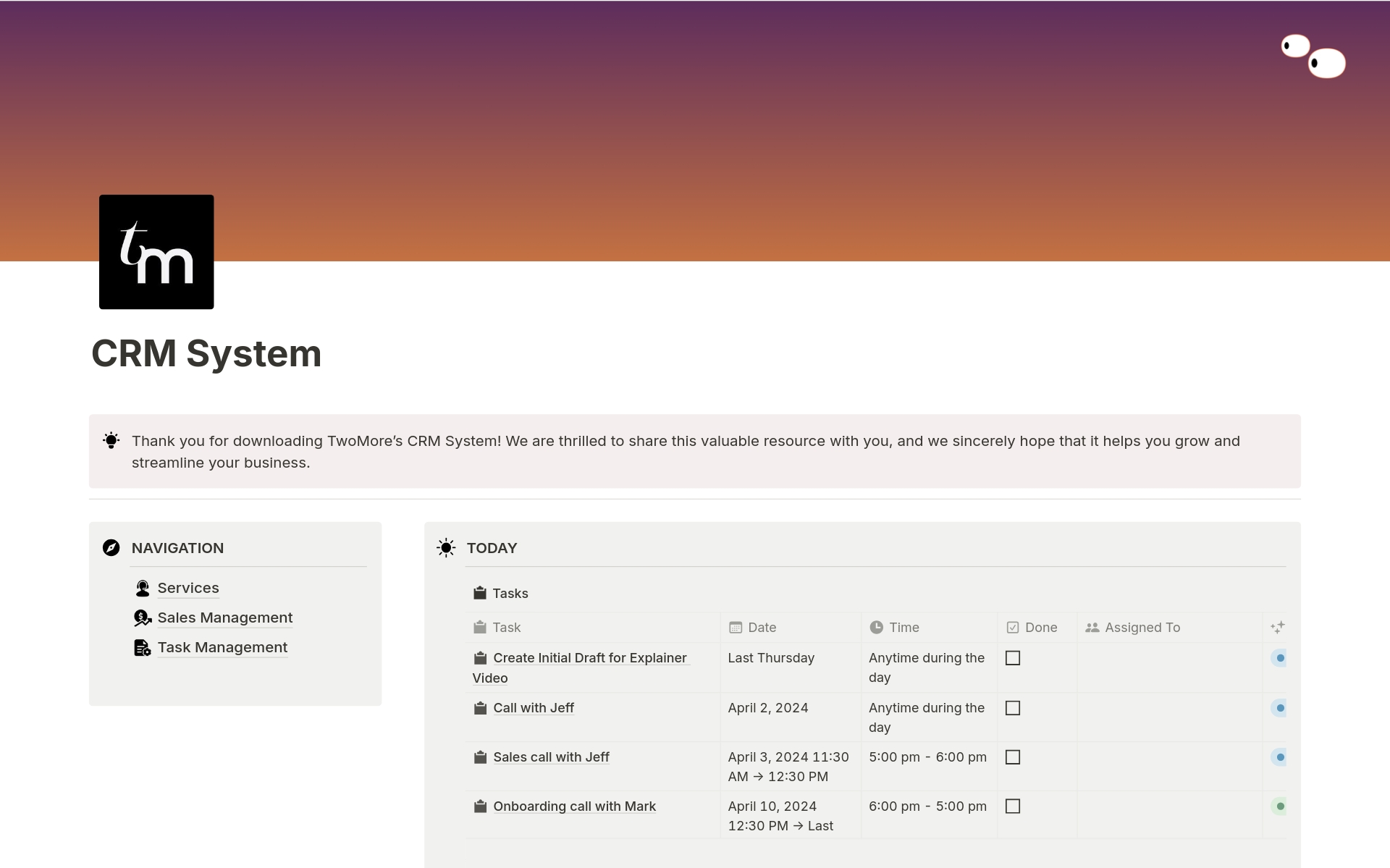
Task: Click the Navigation compass icon
Action: tap(110, 547)
